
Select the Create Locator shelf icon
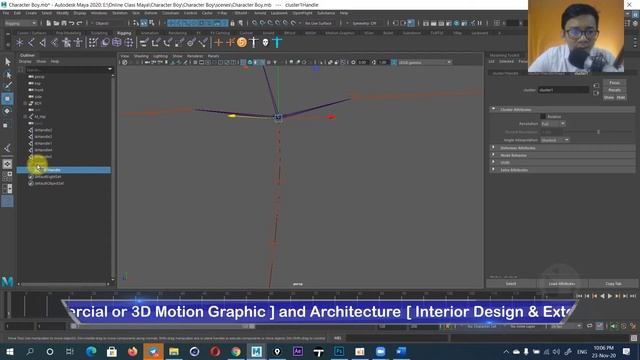pyautogui.click(x=19, y=42)
